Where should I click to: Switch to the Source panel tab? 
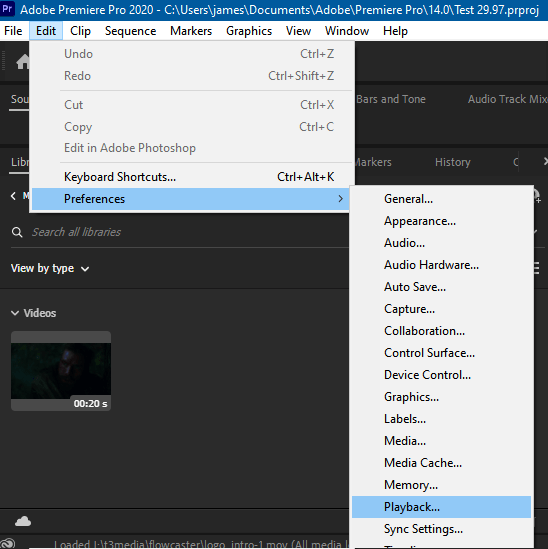(x=20, y=99)
